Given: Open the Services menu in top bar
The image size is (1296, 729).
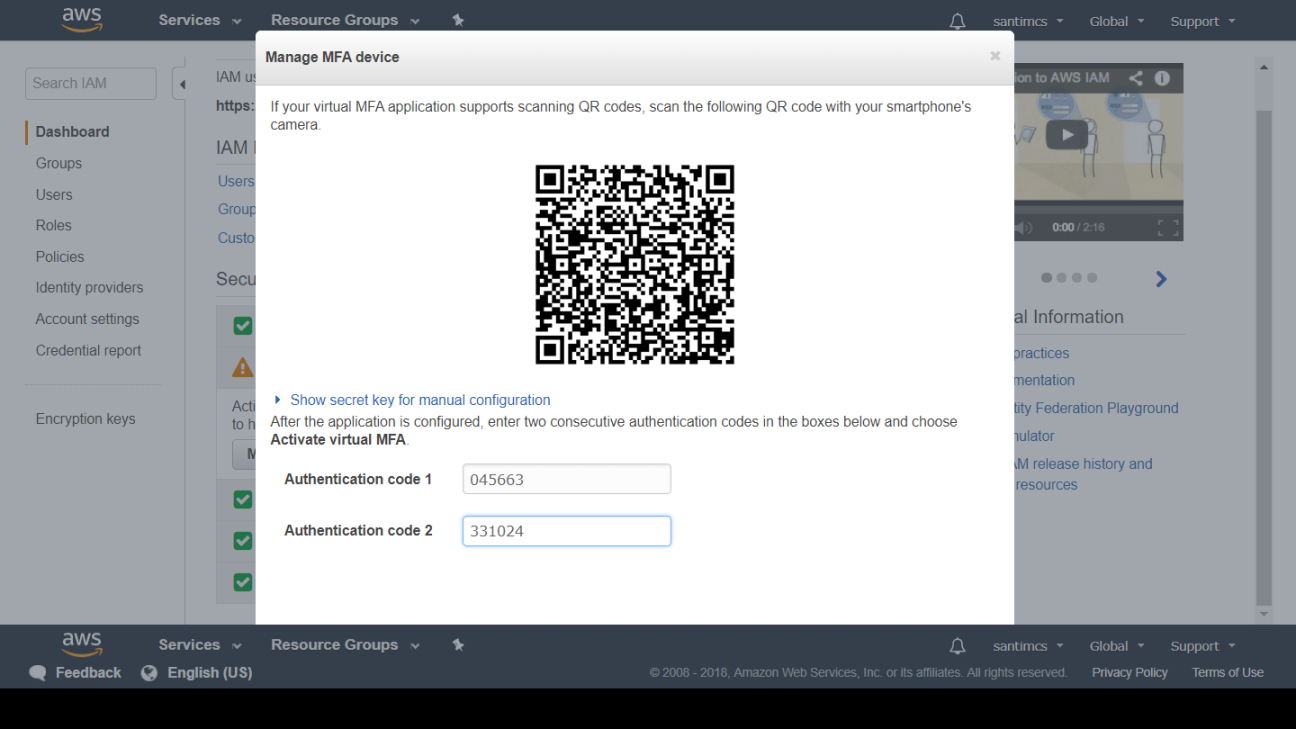Looking at the screenshot, I should (x=200, y=20).
